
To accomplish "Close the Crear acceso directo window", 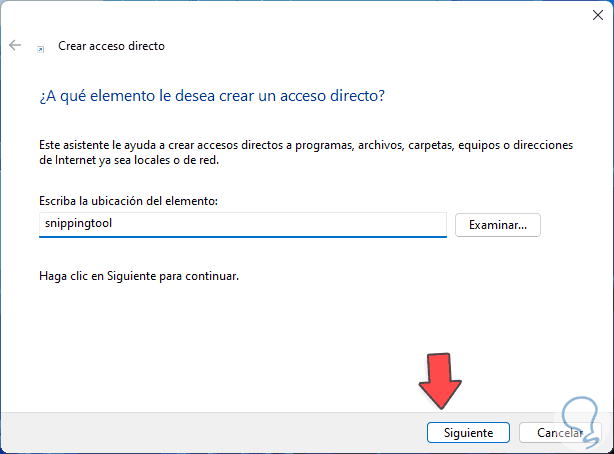I will coord(590,15).
